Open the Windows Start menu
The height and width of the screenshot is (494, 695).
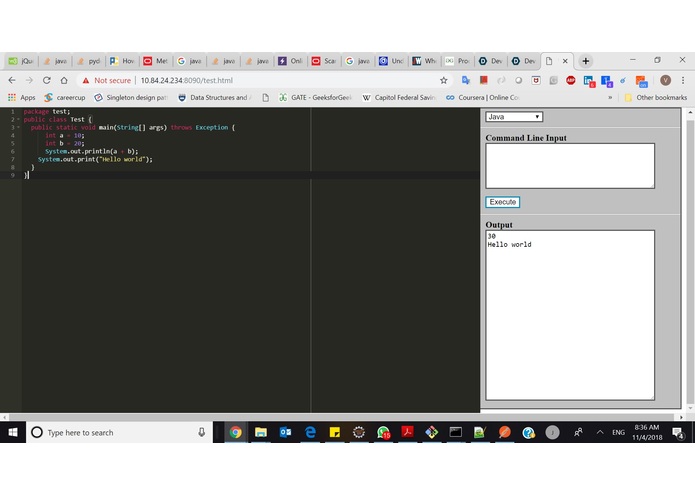pos(13,432)
